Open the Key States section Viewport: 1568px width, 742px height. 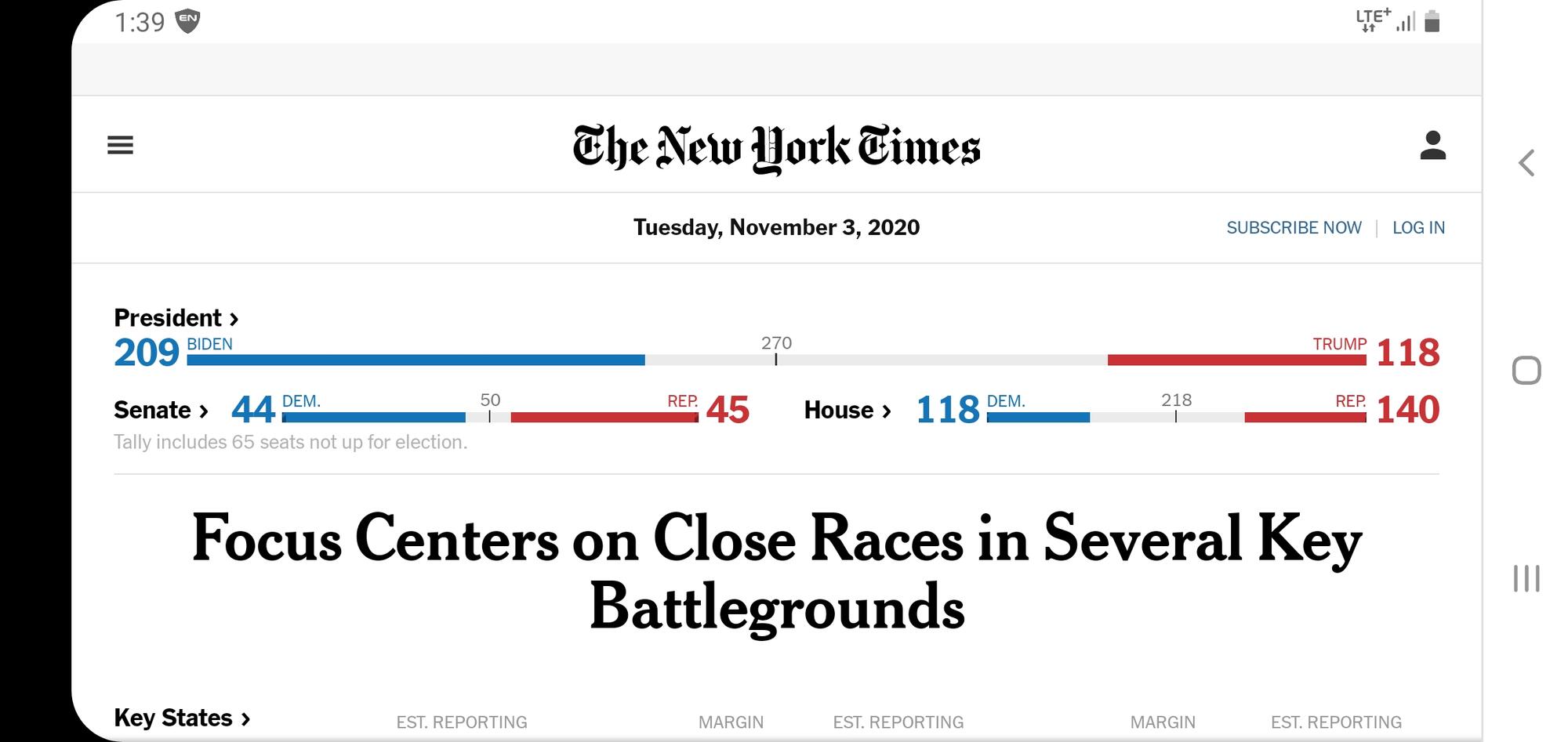pos(182,718)
